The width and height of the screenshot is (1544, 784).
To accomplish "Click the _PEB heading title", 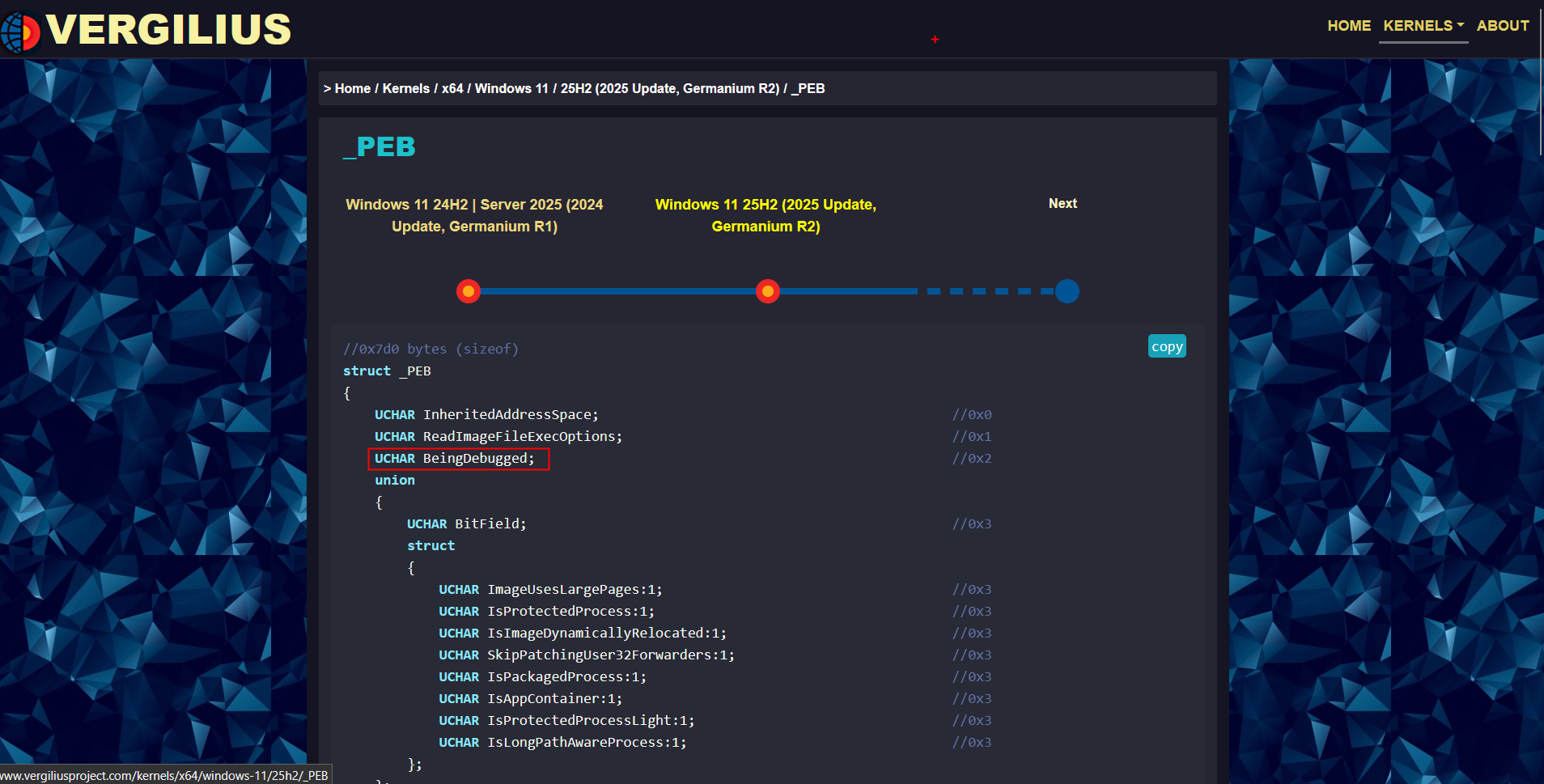I will pos(379,147).
